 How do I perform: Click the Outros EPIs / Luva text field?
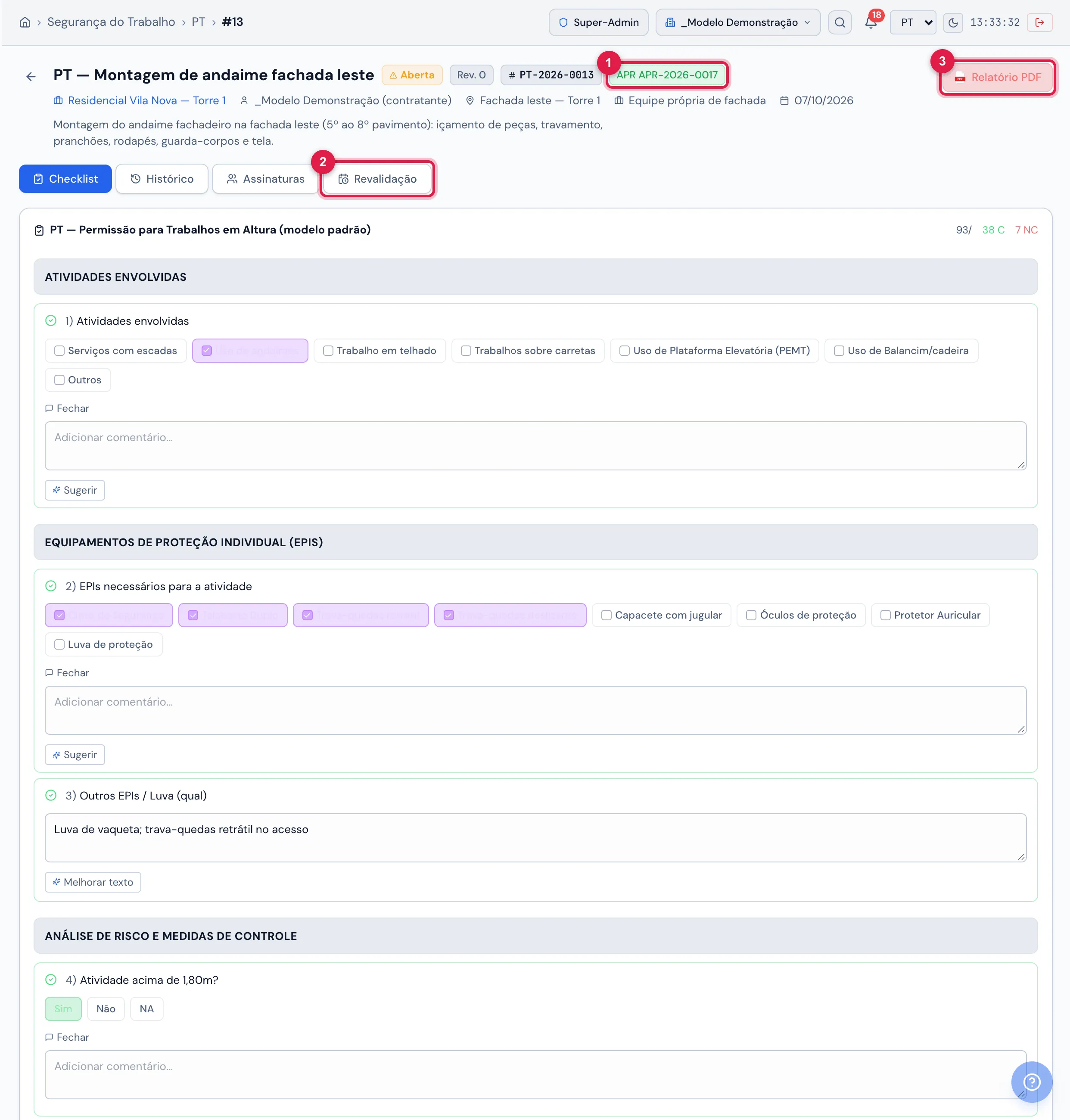(535, 838)
